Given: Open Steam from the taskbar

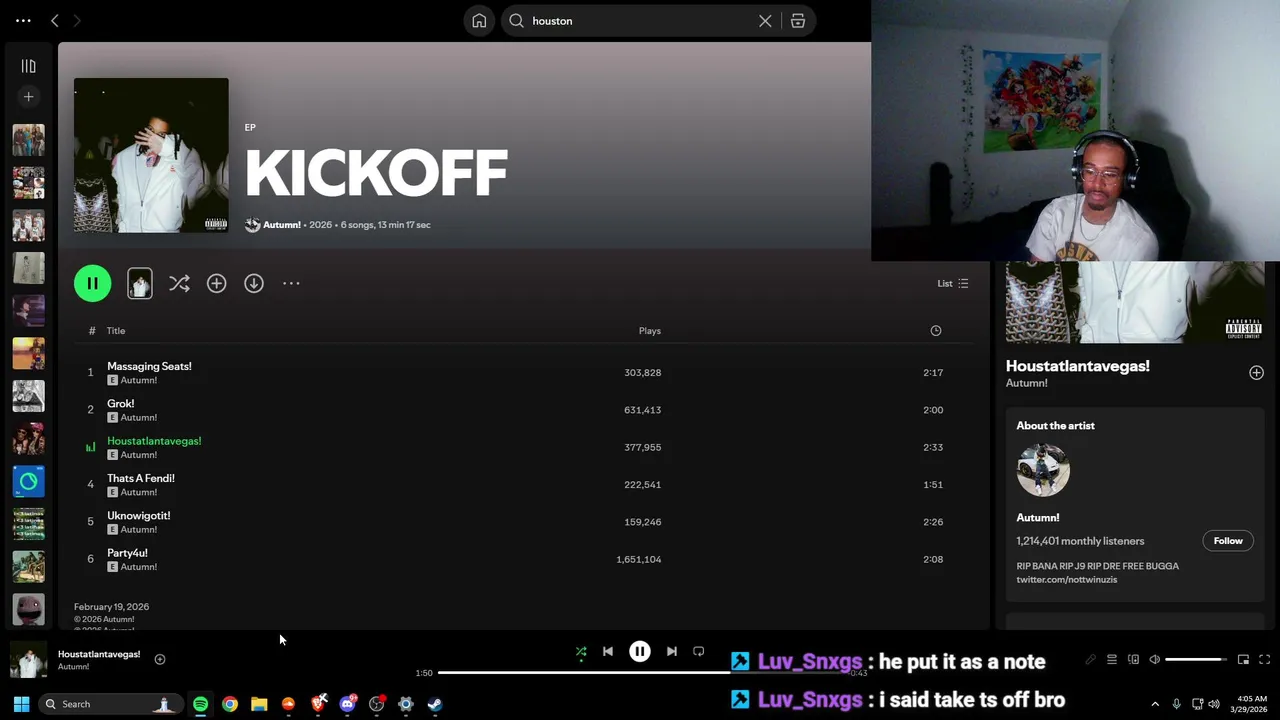Looking at the screenshot, I should 435,704.
